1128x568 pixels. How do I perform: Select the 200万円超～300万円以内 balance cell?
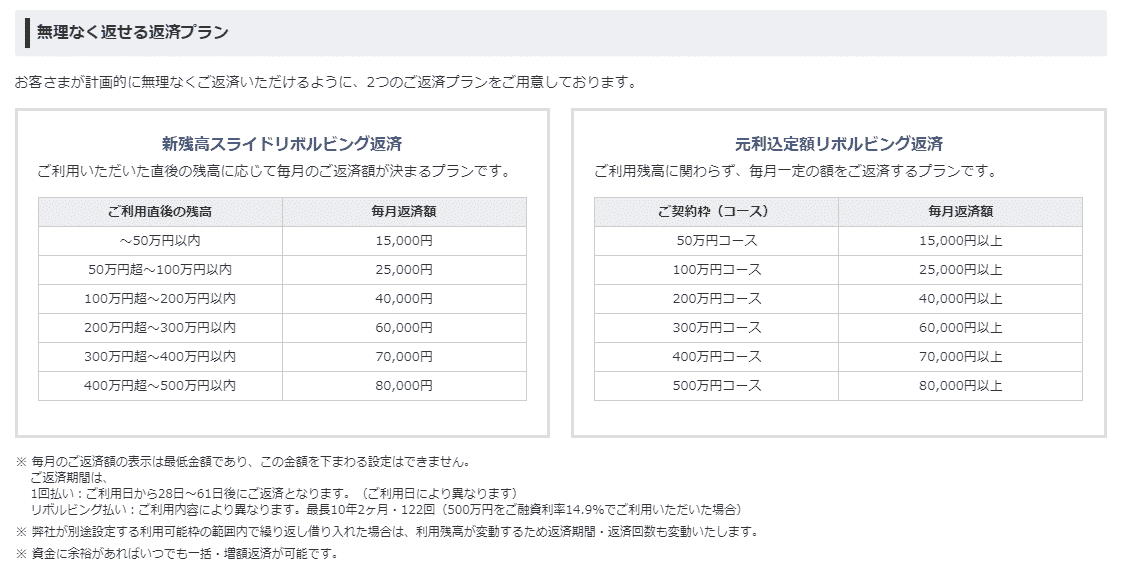tap(160, 328)
